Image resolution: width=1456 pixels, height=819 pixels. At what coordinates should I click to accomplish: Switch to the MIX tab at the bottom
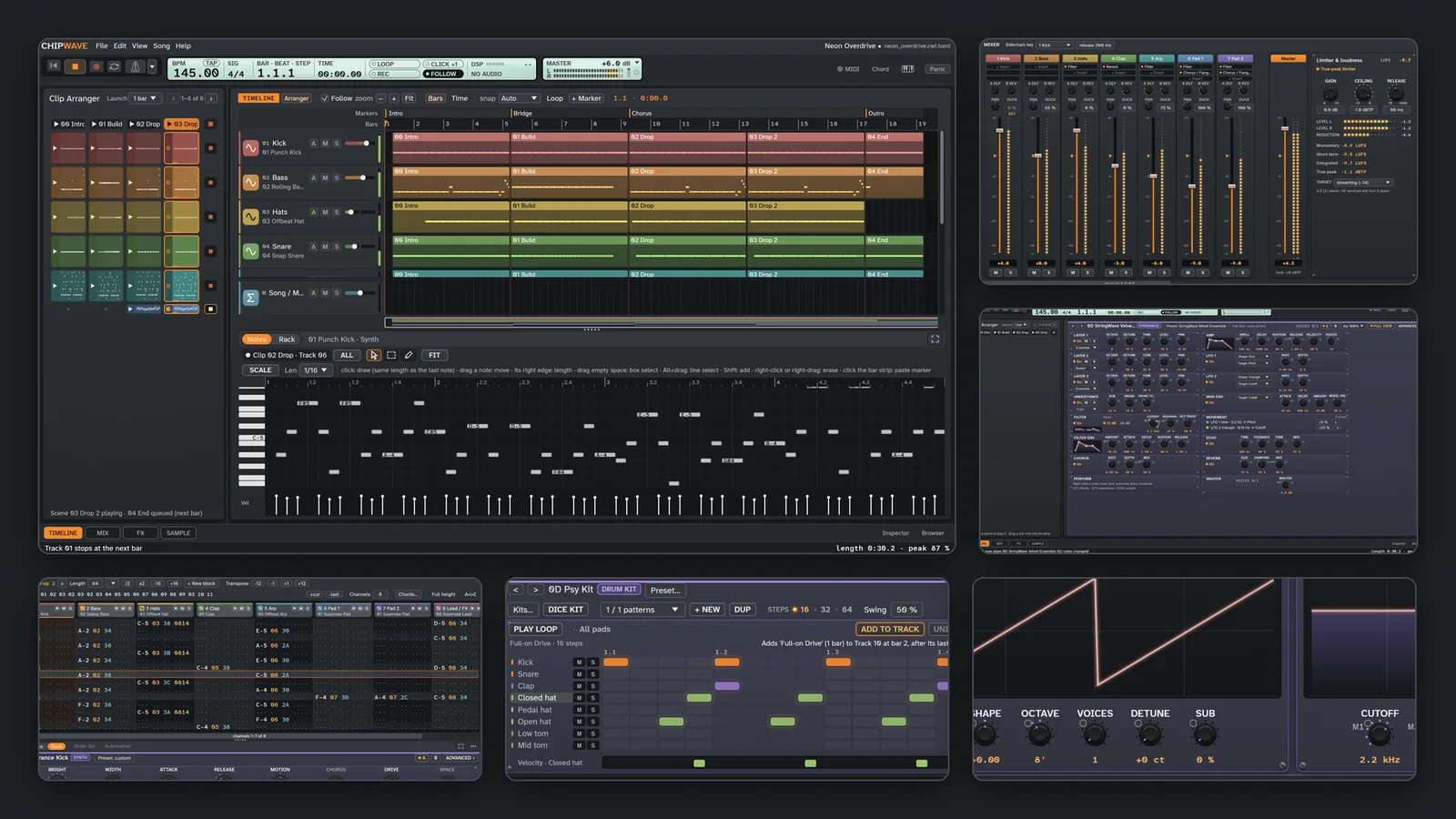[x=103, y=533]
